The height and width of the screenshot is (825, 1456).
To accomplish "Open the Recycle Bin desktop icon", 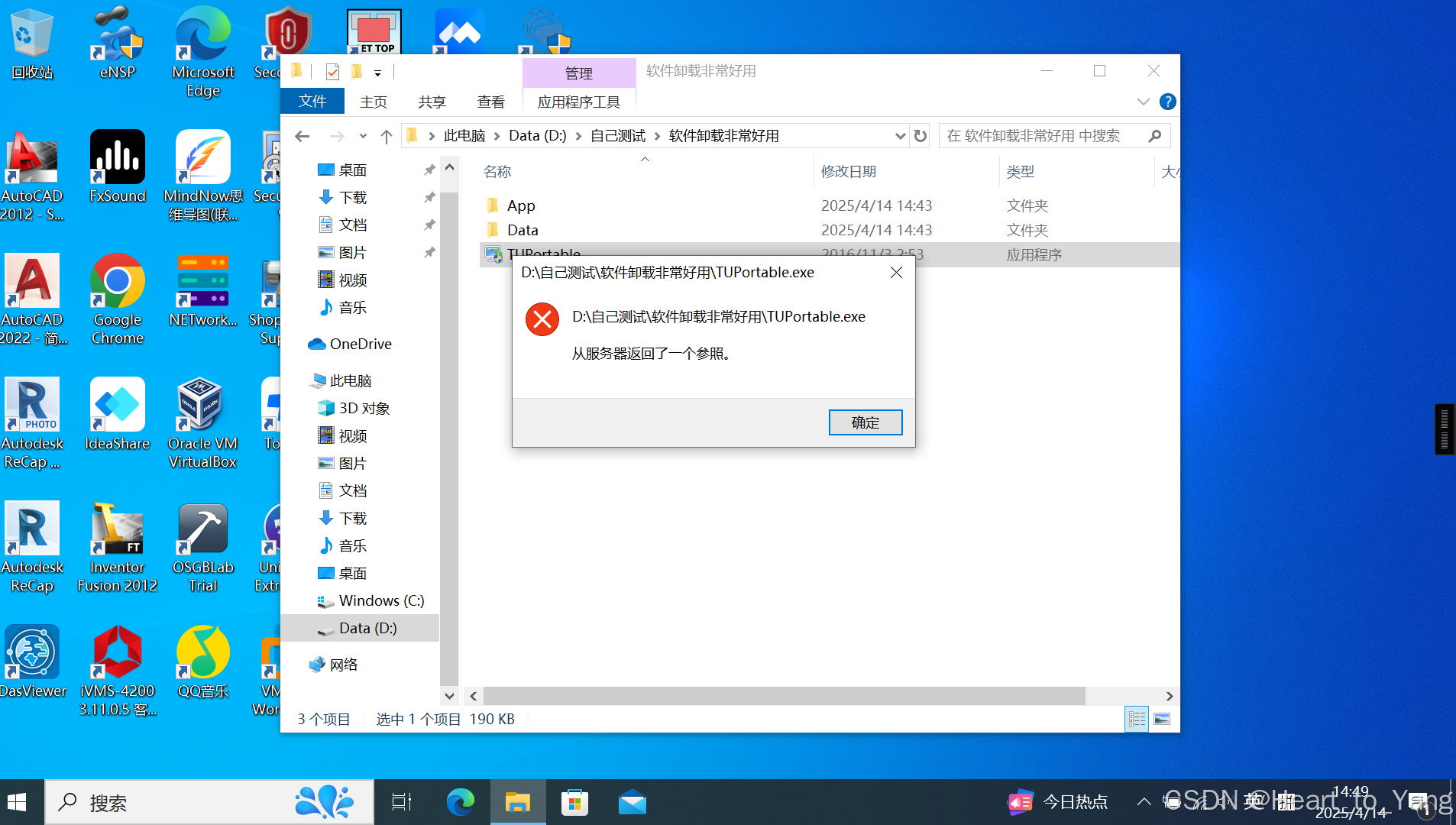I will pos(32,44).
